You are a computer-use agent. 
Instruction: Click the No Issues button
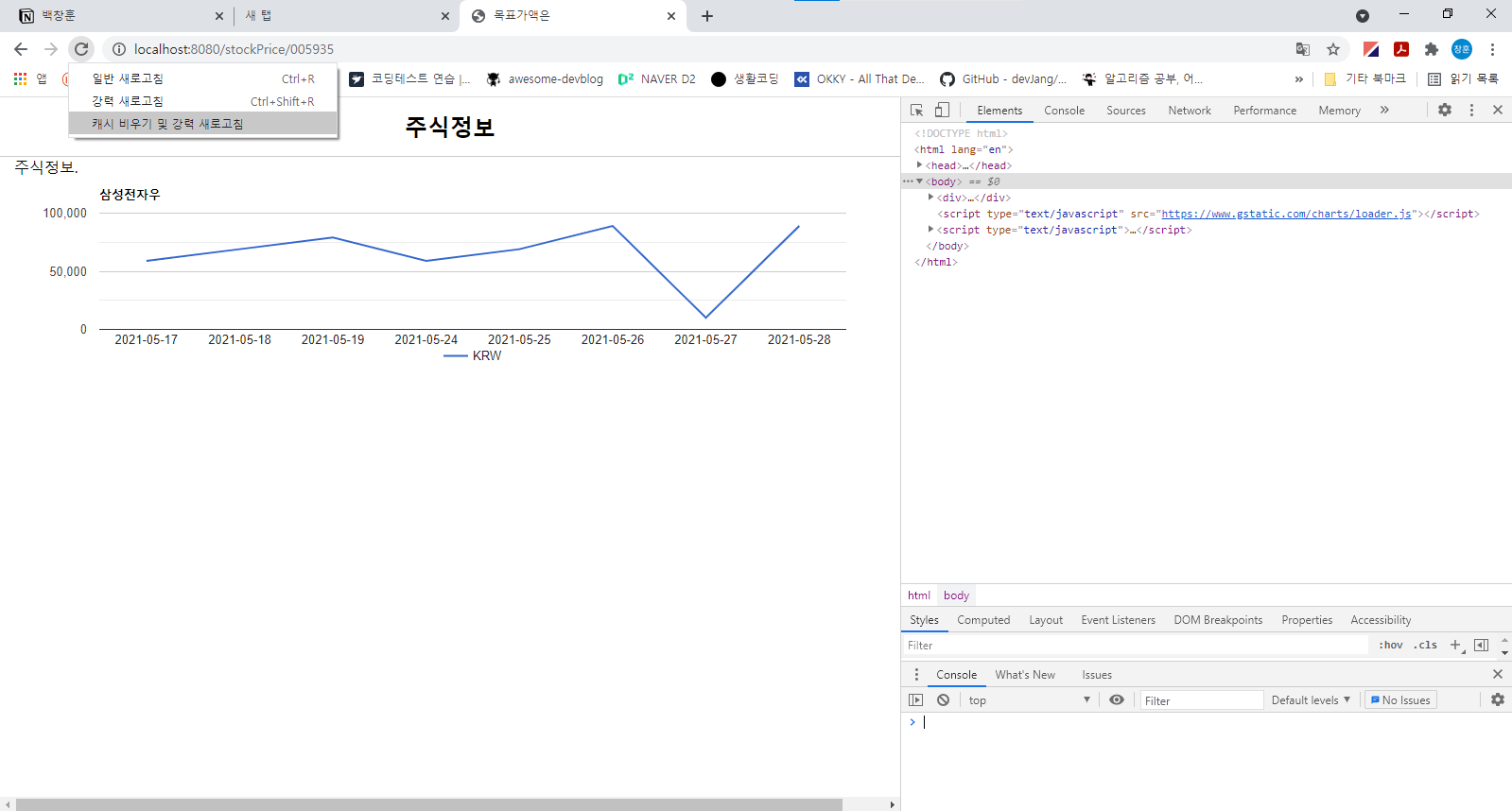click(1400, 700)
